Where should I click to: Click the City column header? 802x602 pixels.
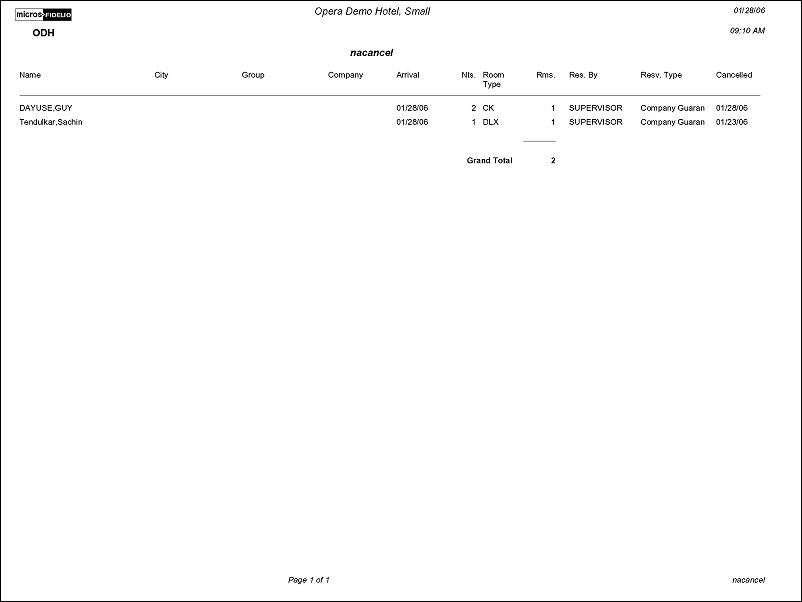(161, 75)
